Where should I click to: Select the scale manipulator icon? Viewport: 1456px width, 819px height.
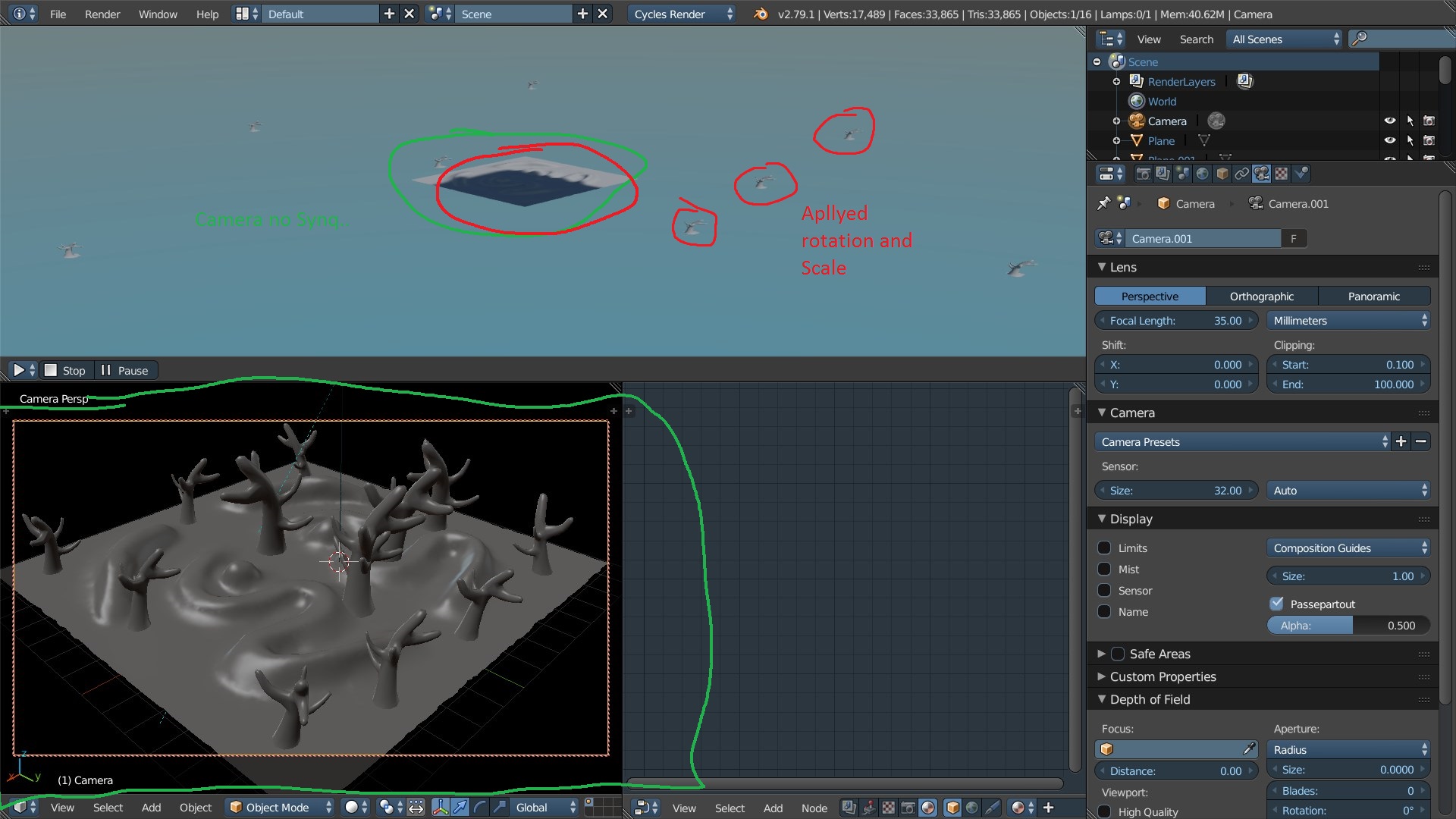[499, 808]
